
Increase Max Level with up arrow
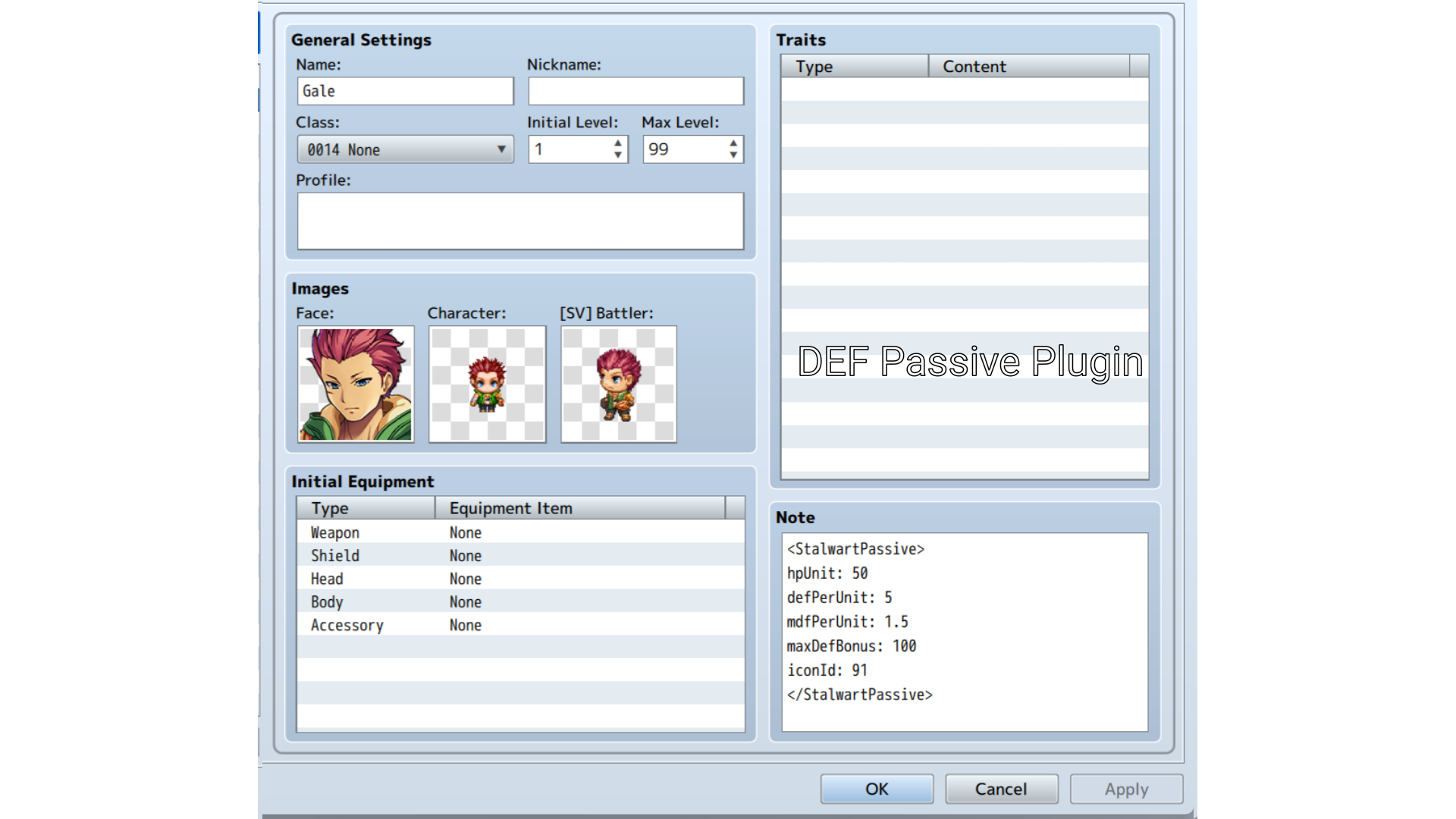(x=733, y=143)
